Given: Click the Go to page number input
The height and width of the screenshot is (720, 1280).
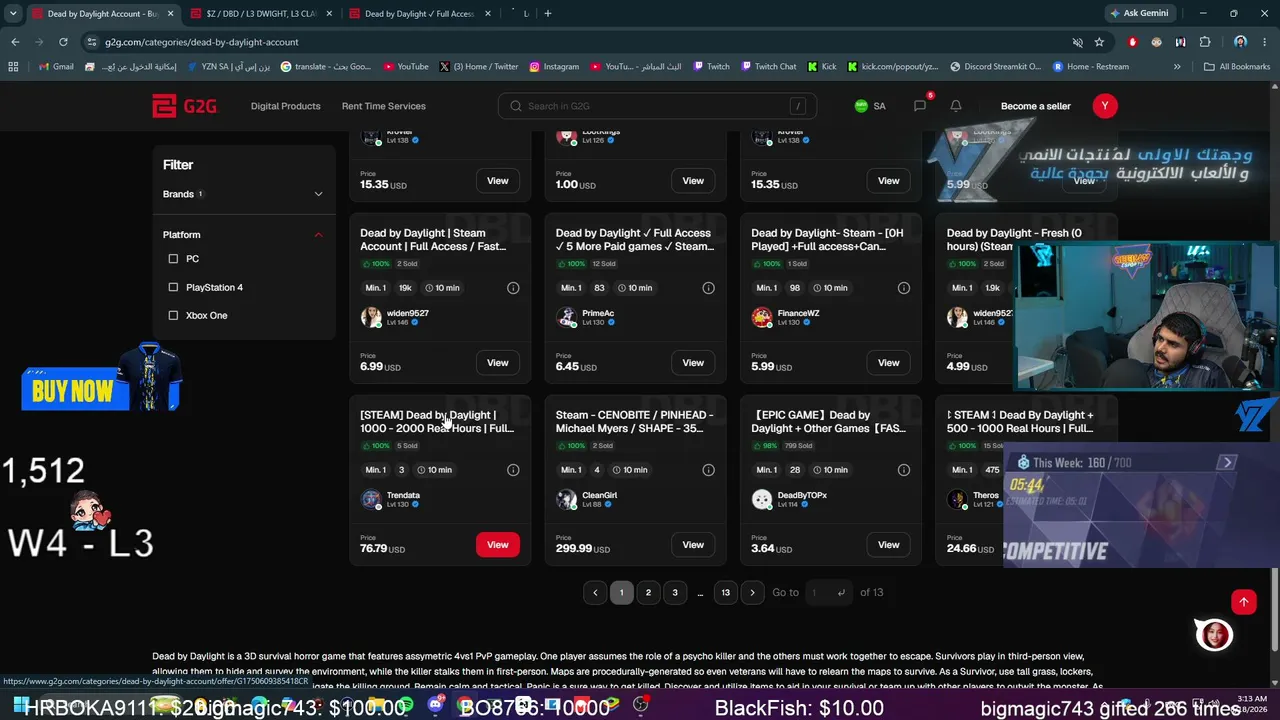Looking at the screenshot, I should pos(828,592).
